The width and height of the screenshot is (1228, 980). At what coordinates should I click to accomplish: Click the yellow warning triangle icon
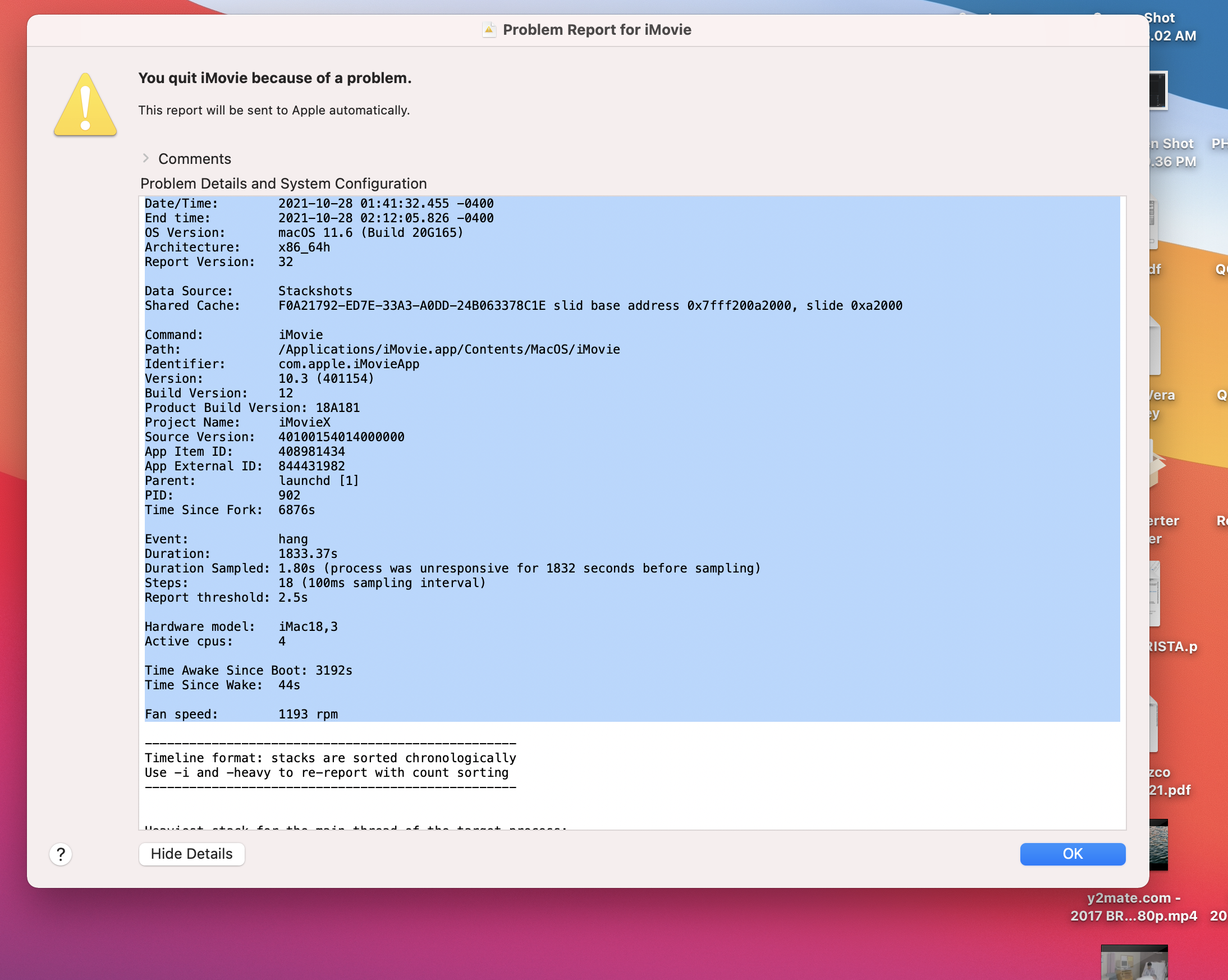[85, 106]
